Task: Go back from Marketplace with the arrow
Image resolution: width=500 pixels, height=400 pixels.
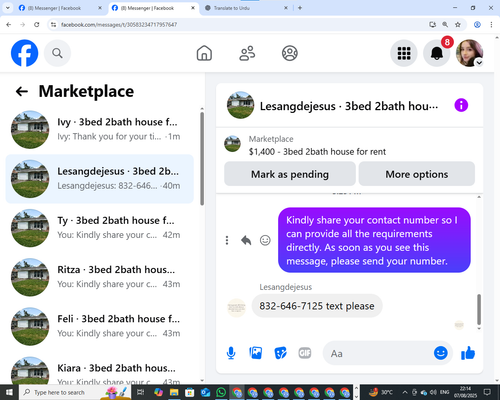Action: [22, 91]
